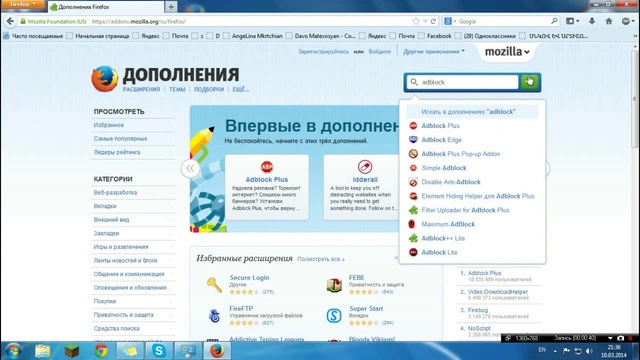640x360 pixels.
Task: Open the Firefox application menu button
Action: tap(23, 4)
